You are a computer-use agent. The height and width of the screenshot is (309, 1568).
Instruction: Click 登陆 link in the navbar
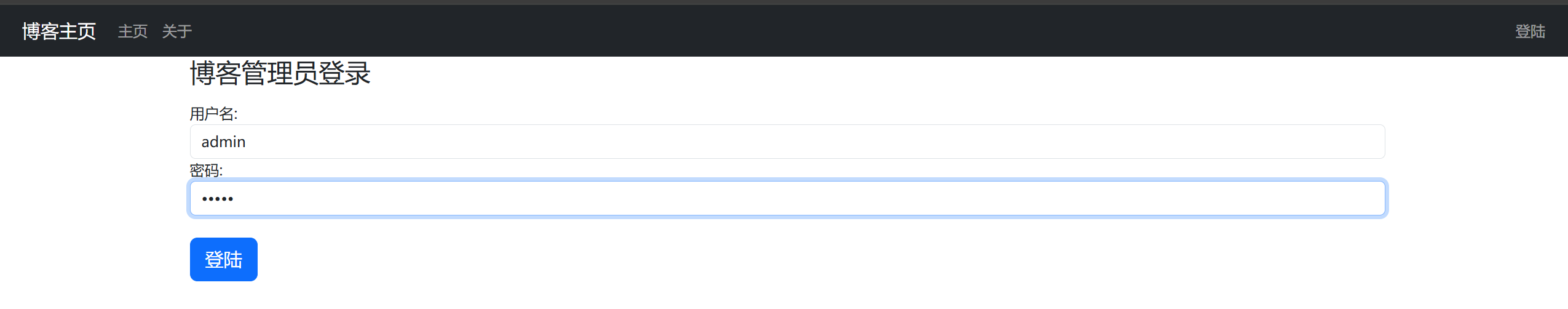pos(1530,31)
